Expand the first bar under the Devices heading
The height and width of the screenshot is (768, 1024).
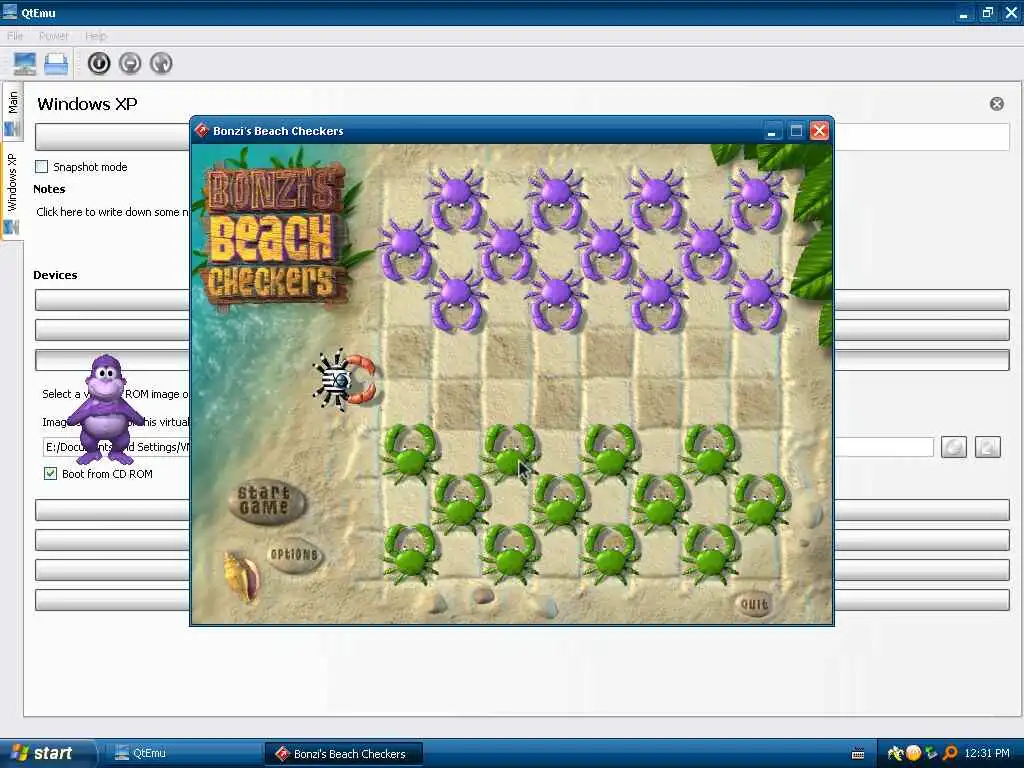pos(522,300)
